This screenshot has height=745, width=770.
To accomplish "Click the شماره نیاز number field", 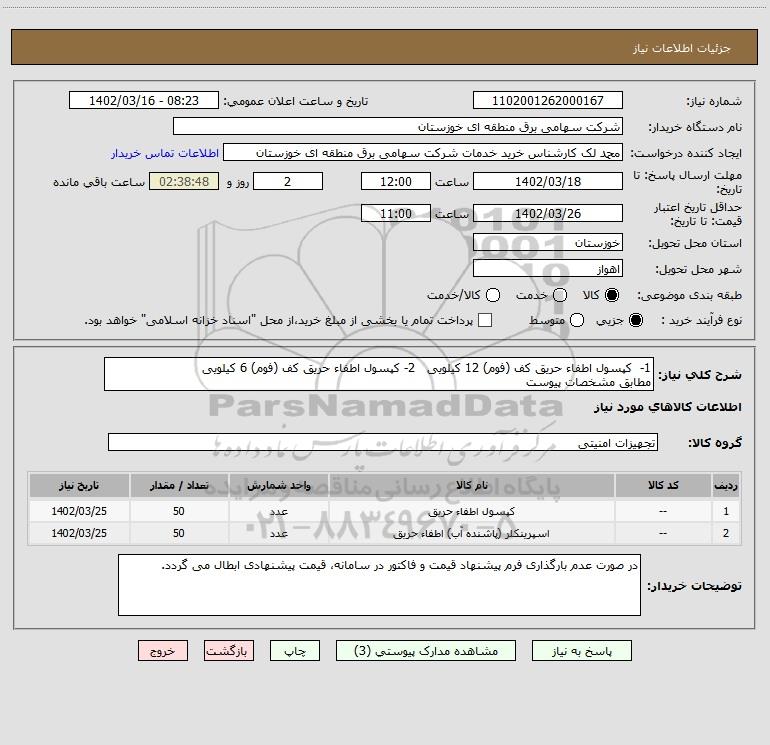I will [x=547, y=101].
